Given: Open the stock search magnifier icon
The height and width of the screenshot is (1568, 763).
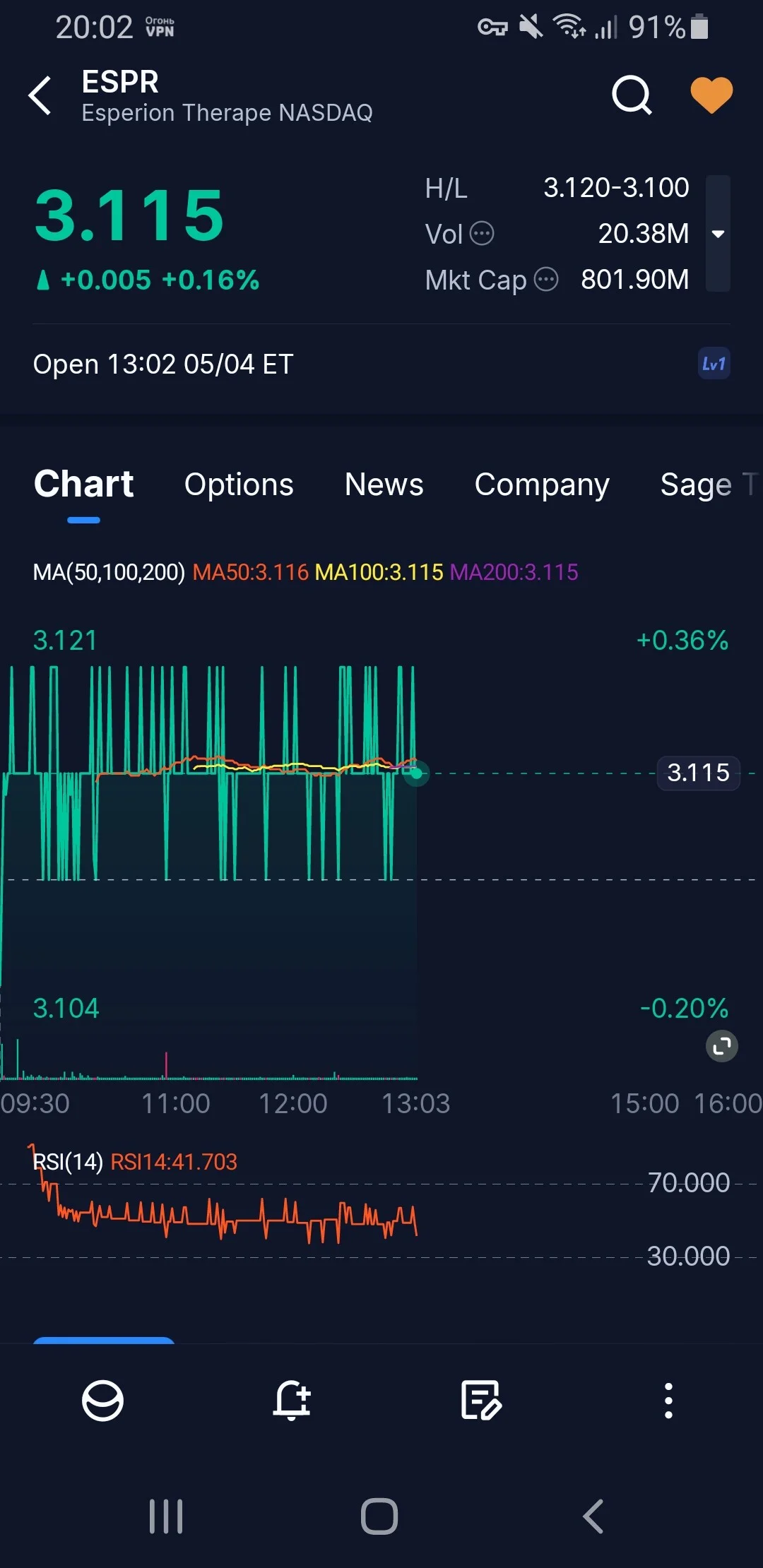Looking at the screenshot, I should 632,95.
